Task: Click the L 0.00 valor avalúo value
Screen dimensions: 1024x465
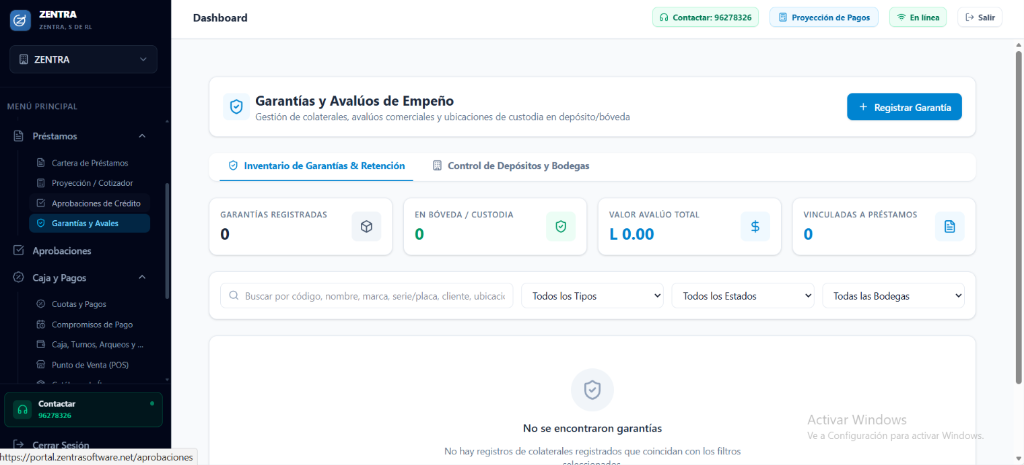Action: [632, 234]
